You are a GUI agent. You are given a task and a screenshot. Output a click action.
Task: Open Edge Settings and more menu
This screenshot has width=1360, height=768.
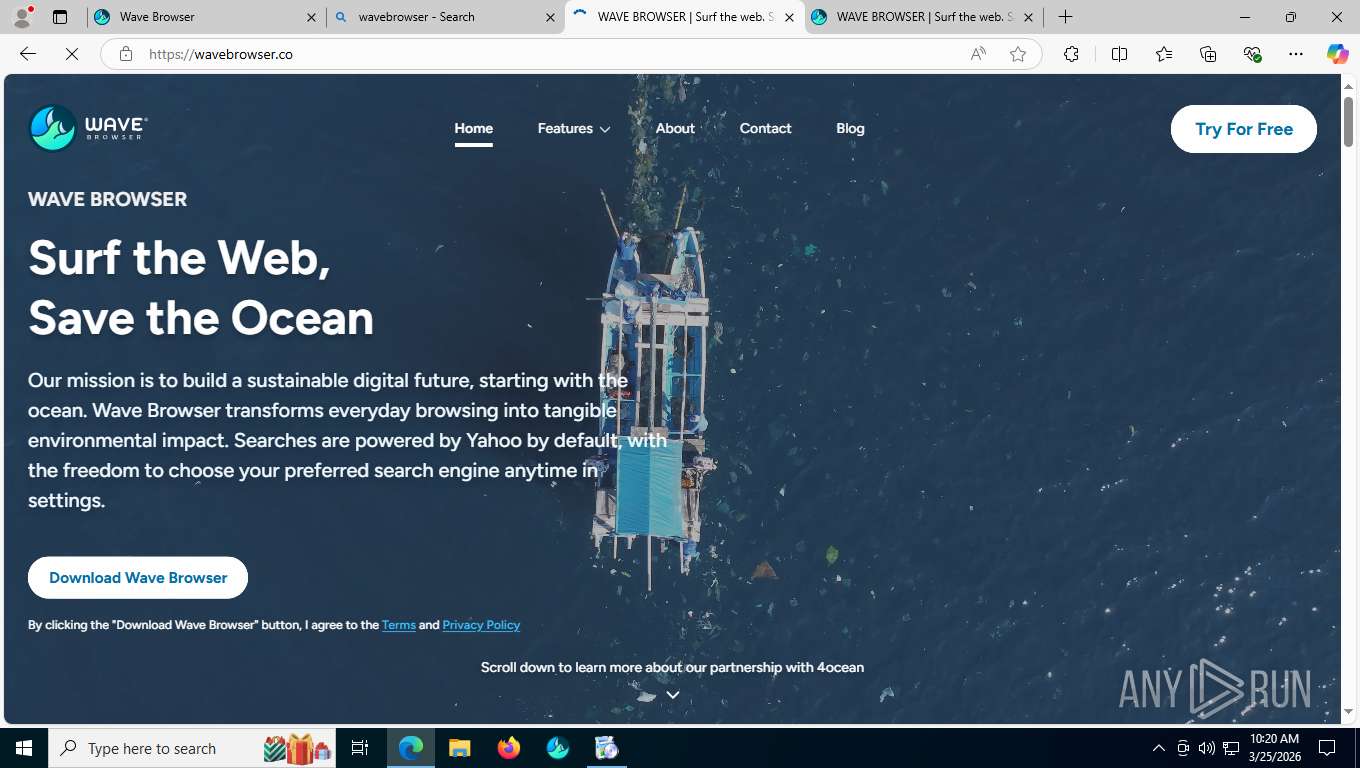coord(1296,54)
